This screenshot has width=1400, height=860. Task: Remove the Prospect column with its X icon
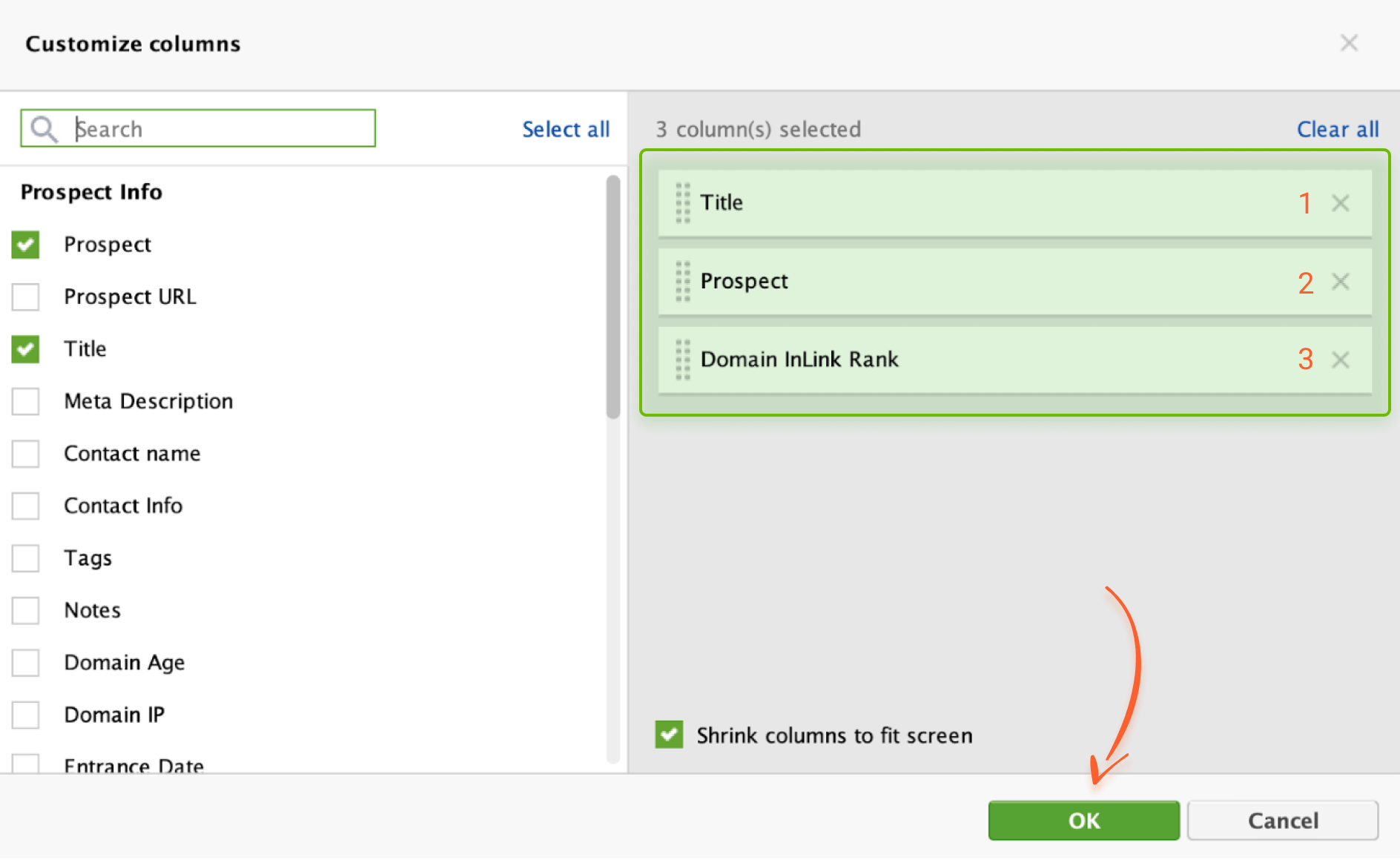pyautogui.click(x=1340, y=282)
